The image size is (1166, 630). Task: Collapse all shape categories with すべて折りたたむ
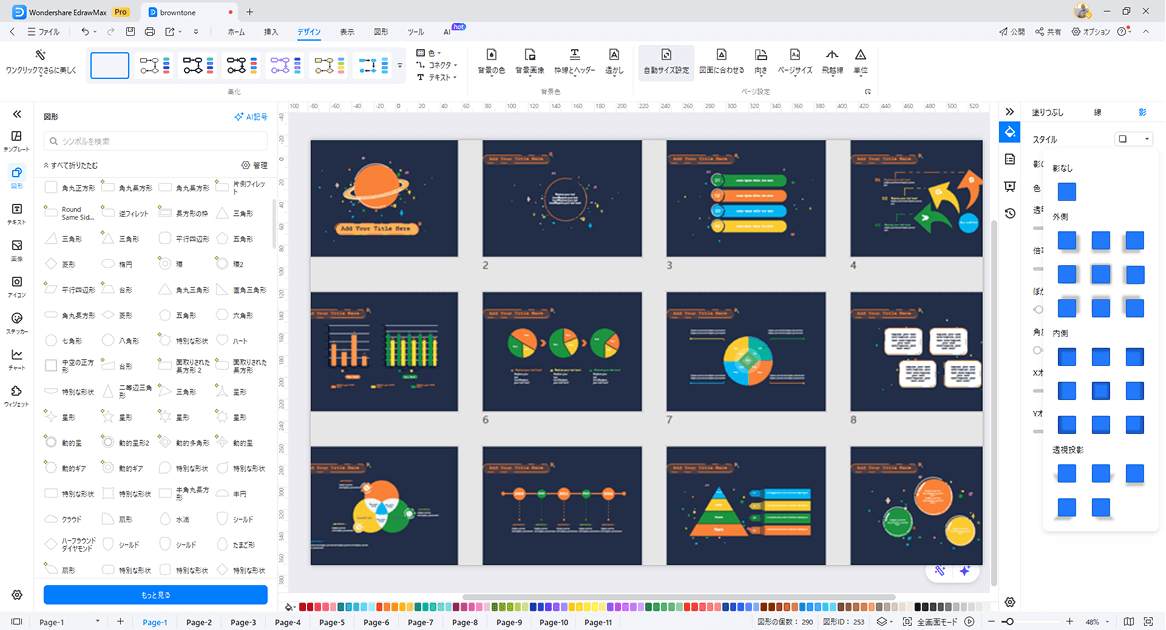pyautogui.click(x=70, y=165)
